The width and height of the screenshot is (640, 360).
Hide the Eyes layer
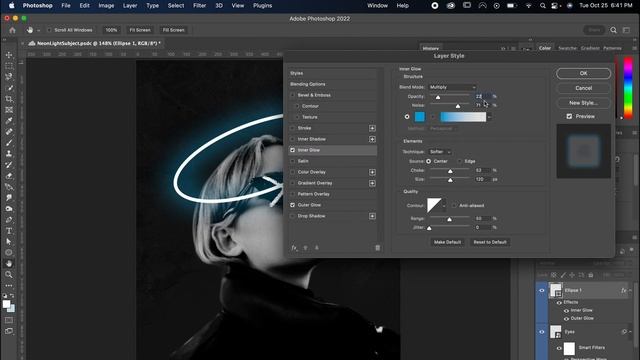(x=542, y=332)
